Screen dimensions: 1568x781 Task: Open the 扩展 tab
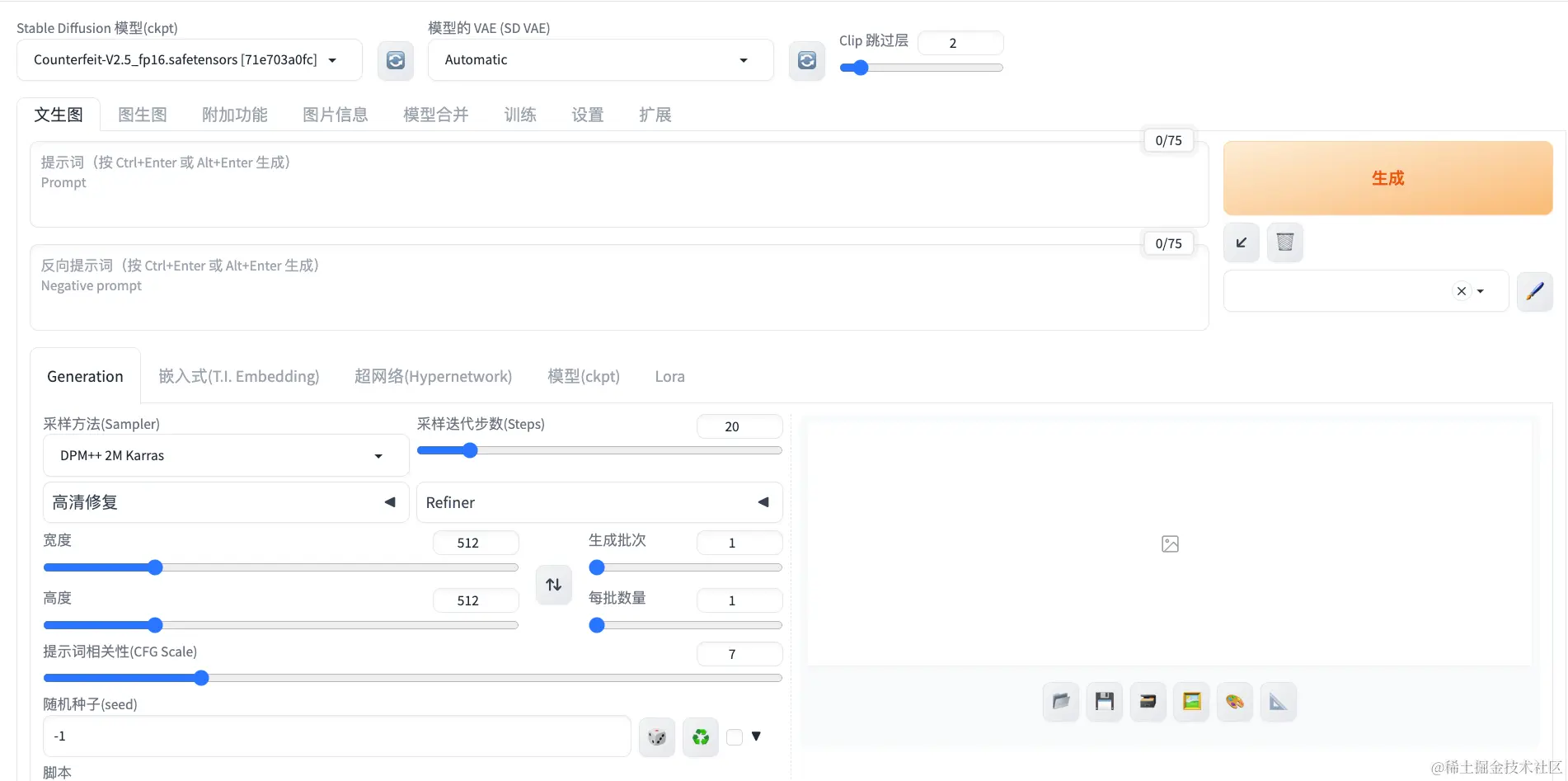pyautogui.click(x=655, y=115)
